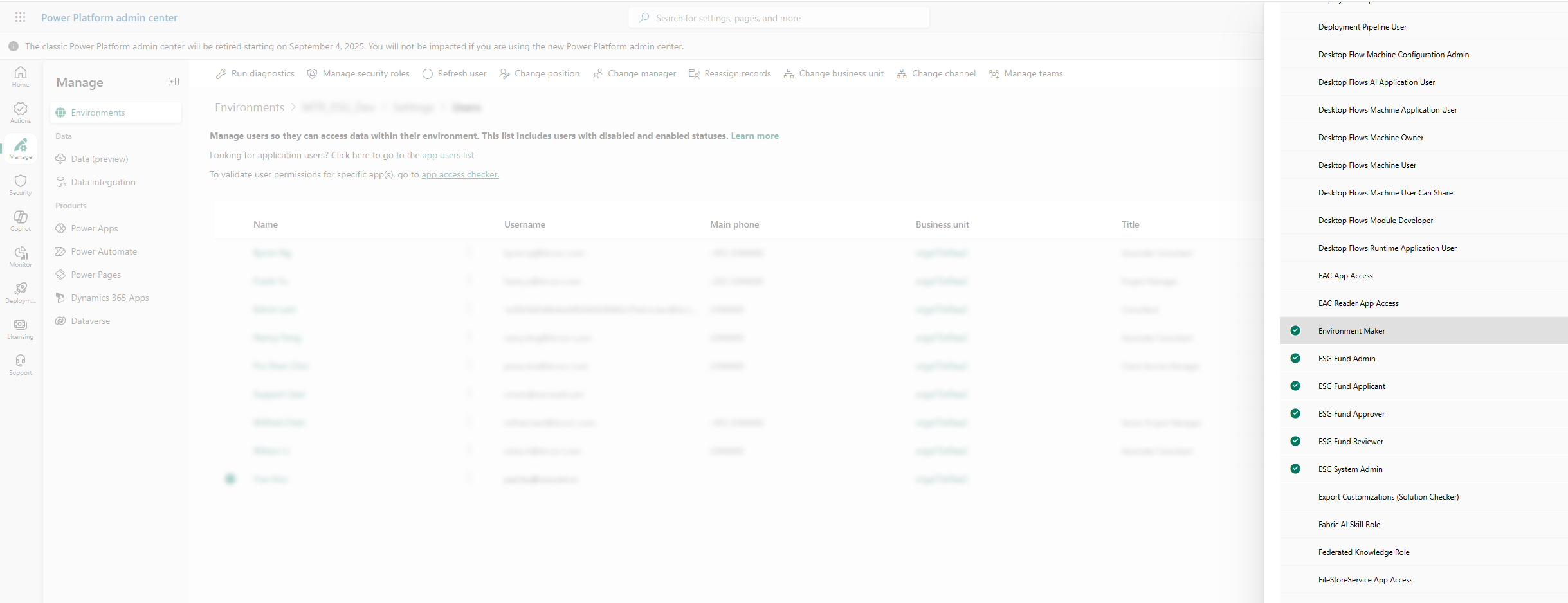
Task: Open the app users list link
Action: 448,155
